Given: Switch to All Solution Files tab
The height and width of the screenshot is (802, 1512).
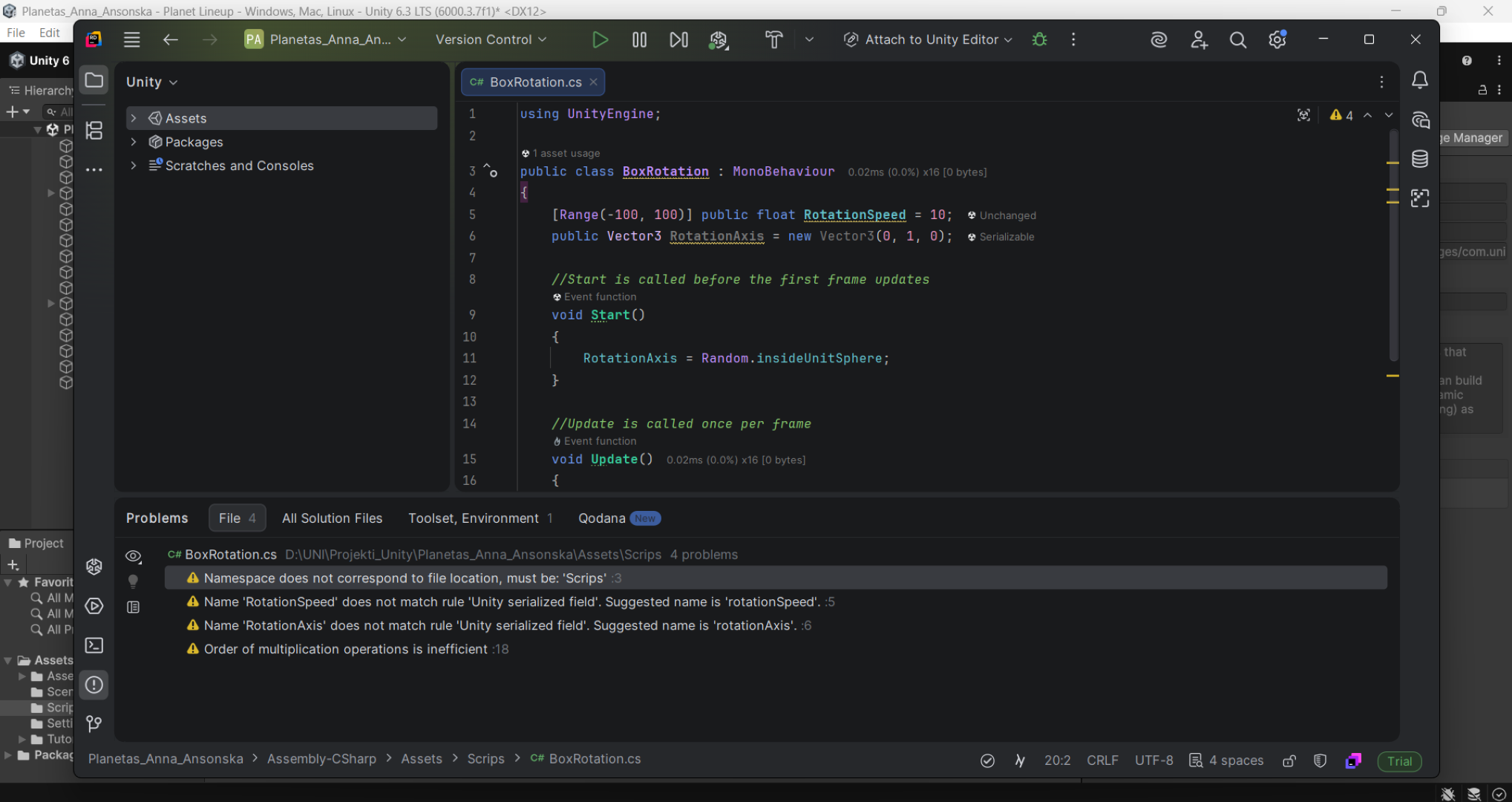Looking at the screenshot, I should click(332, 518).
